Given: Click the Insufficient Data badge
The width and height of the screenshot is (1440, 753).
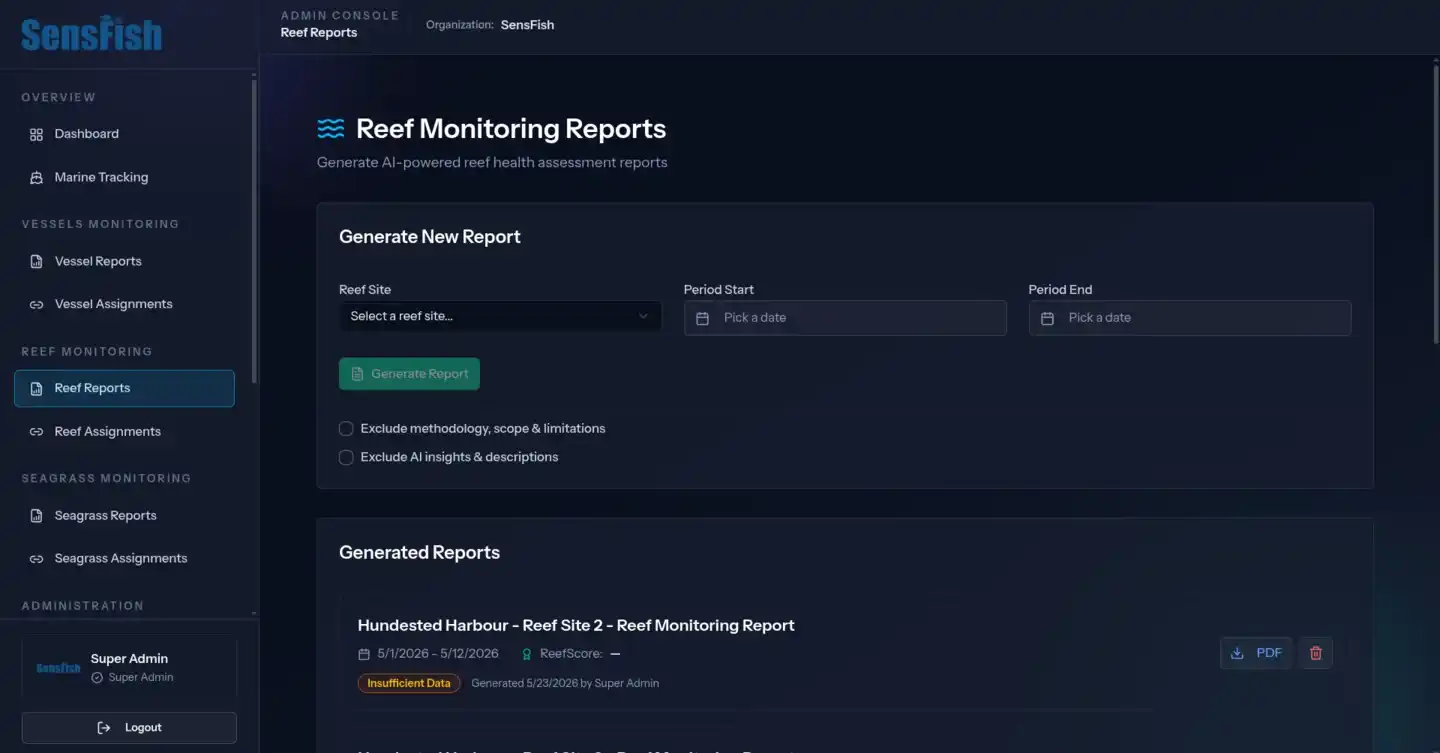Looking at the screenshot, I should click(x=409, y=684).
